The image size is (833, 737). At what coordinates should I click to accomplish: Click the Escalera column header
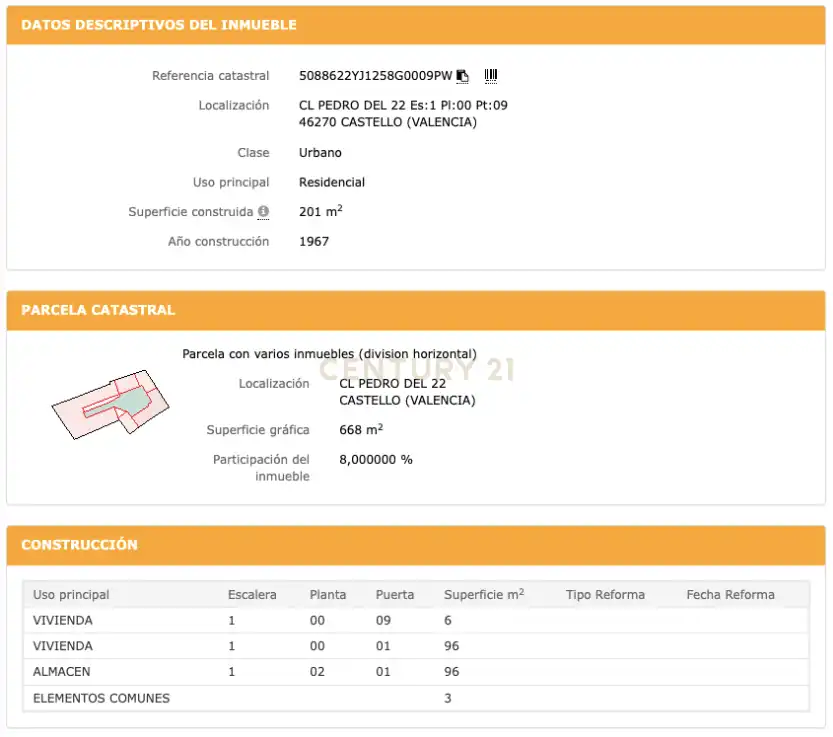pyautogui.click(x=252, y=595)
